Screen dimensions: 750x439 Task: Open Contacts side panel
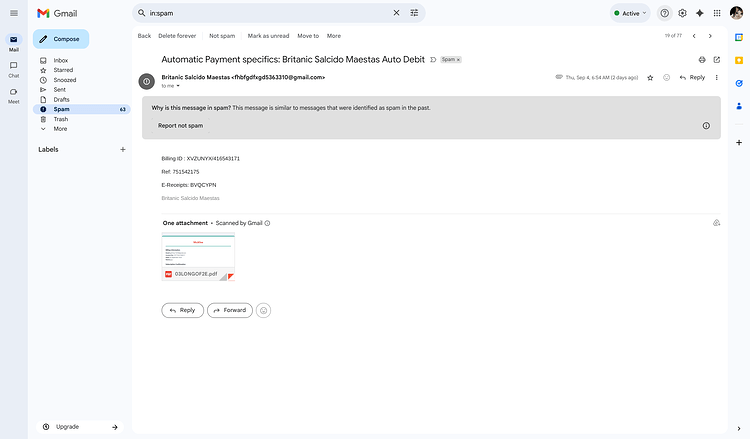(739, 106)
